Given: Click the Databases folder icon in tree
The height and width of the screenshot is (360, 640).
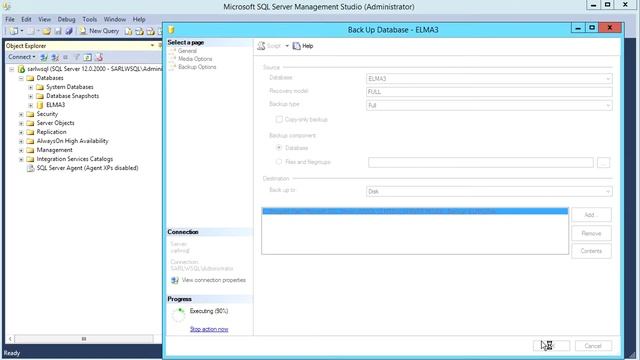Looking at the screenshot, I should click(x=30, y=78).
